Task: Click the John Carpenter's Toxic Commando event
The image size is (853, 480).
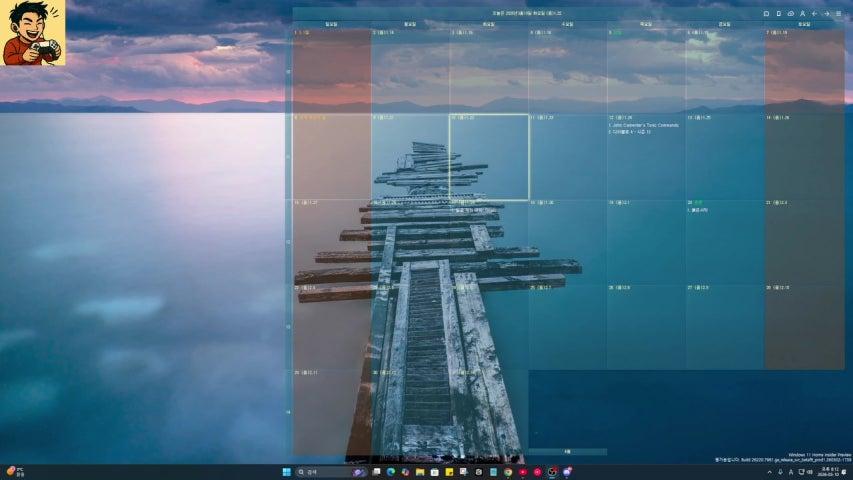Action: 644,125
